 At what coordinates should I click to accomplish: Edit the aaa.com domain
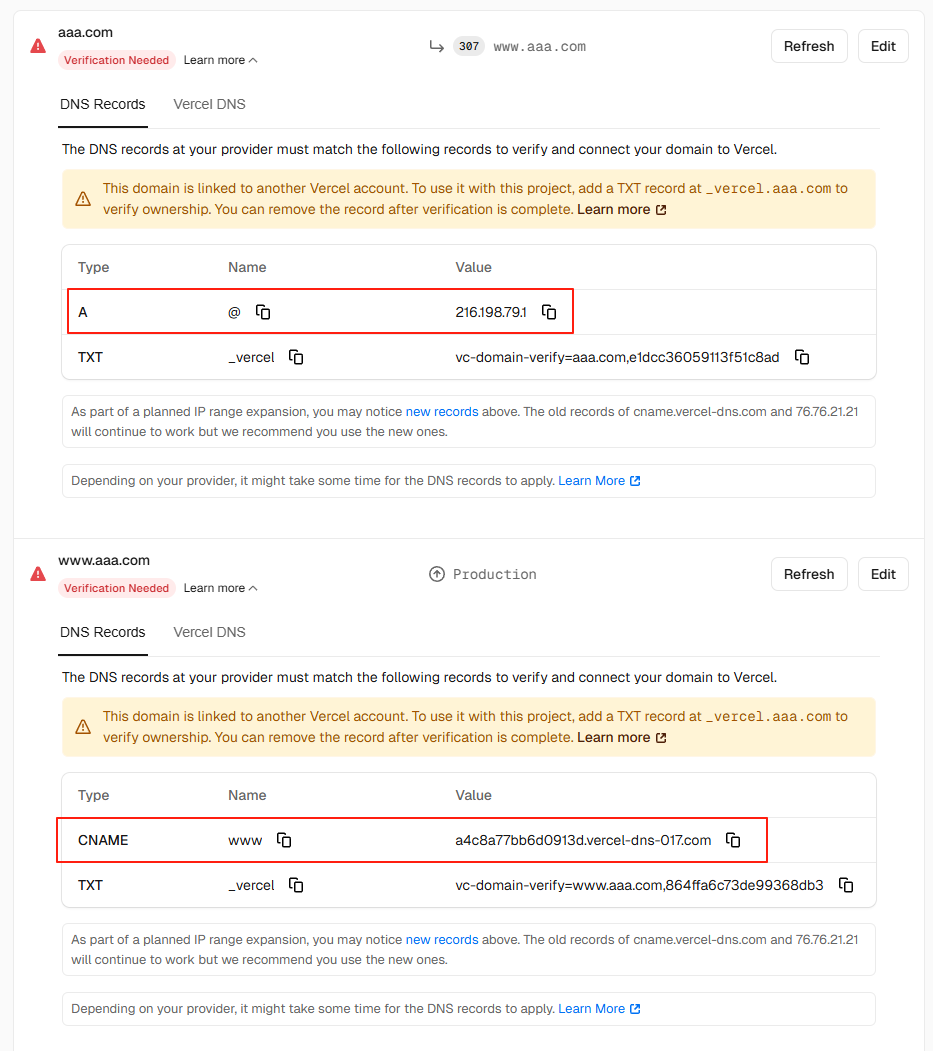(x=883, y=46)
